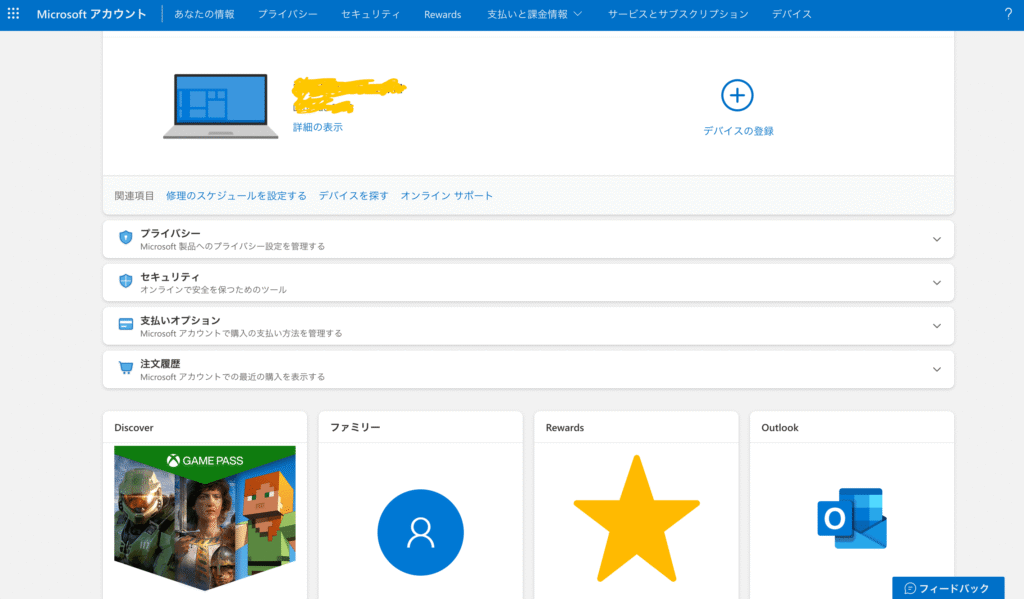Click the help question mark icon

(x=1008, y=14)
